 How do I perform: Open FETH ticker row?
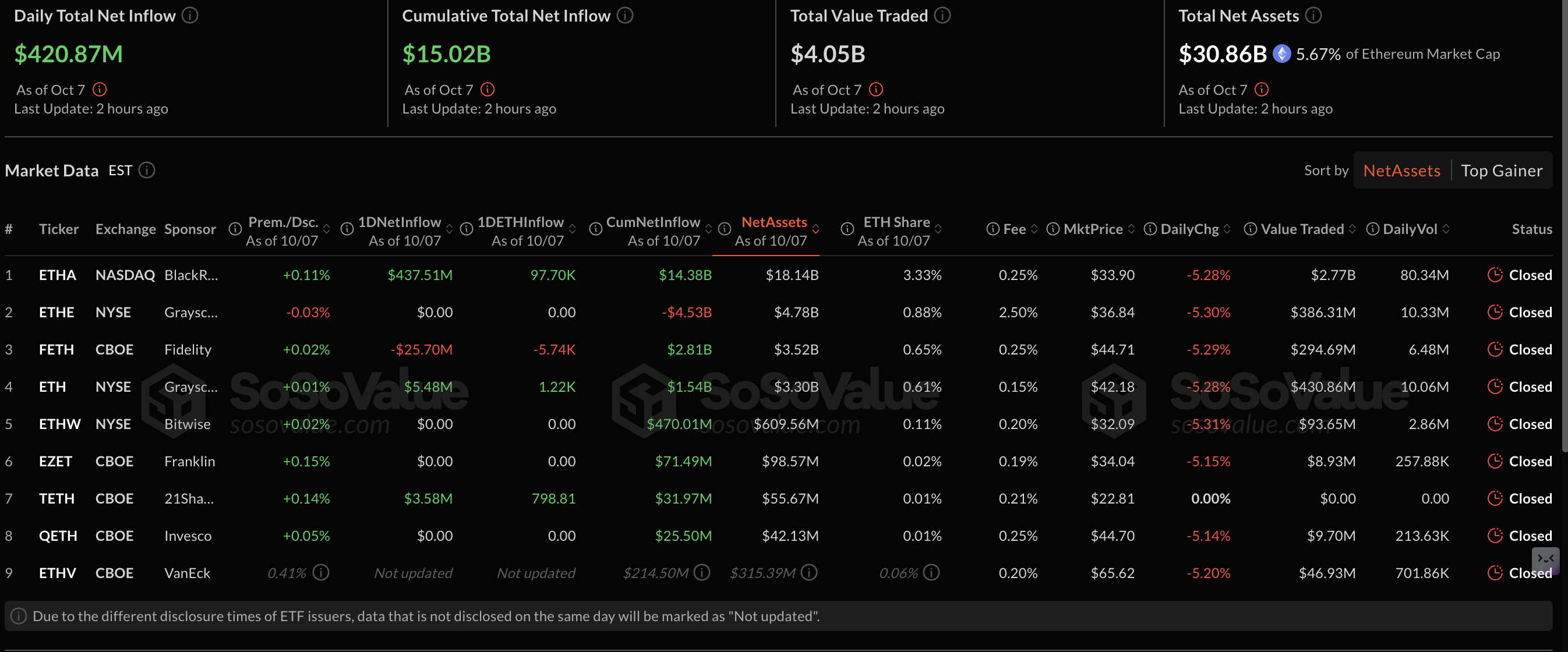click(56, 350)
